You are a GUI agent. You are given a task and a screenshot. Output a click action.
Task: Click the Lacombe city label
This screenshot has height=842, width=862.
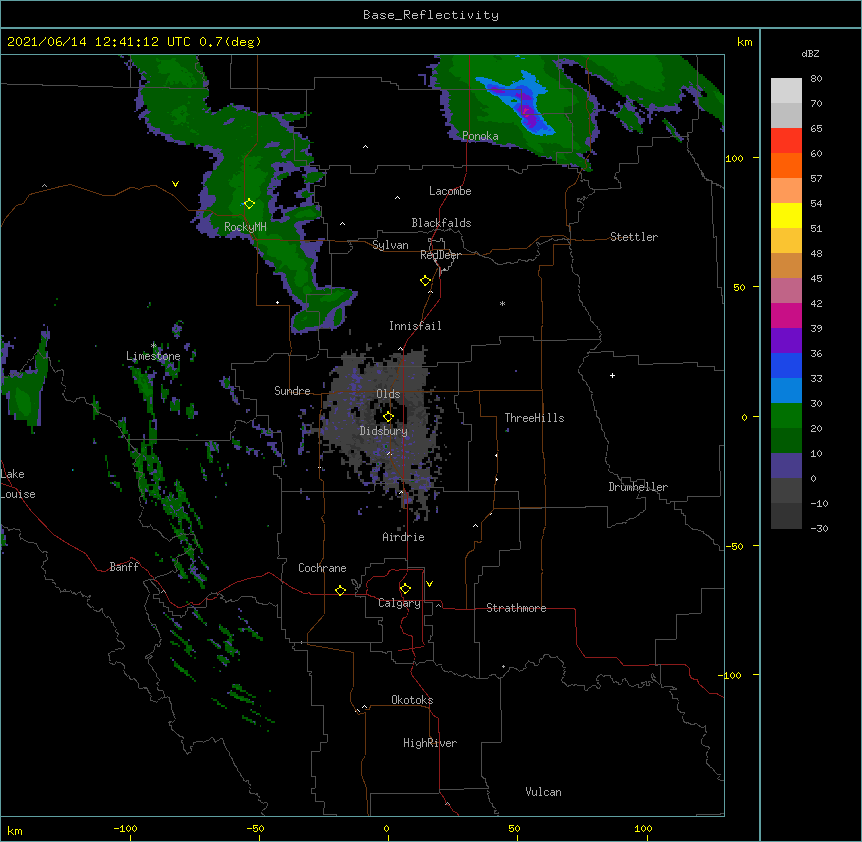(x=450, y=191)
